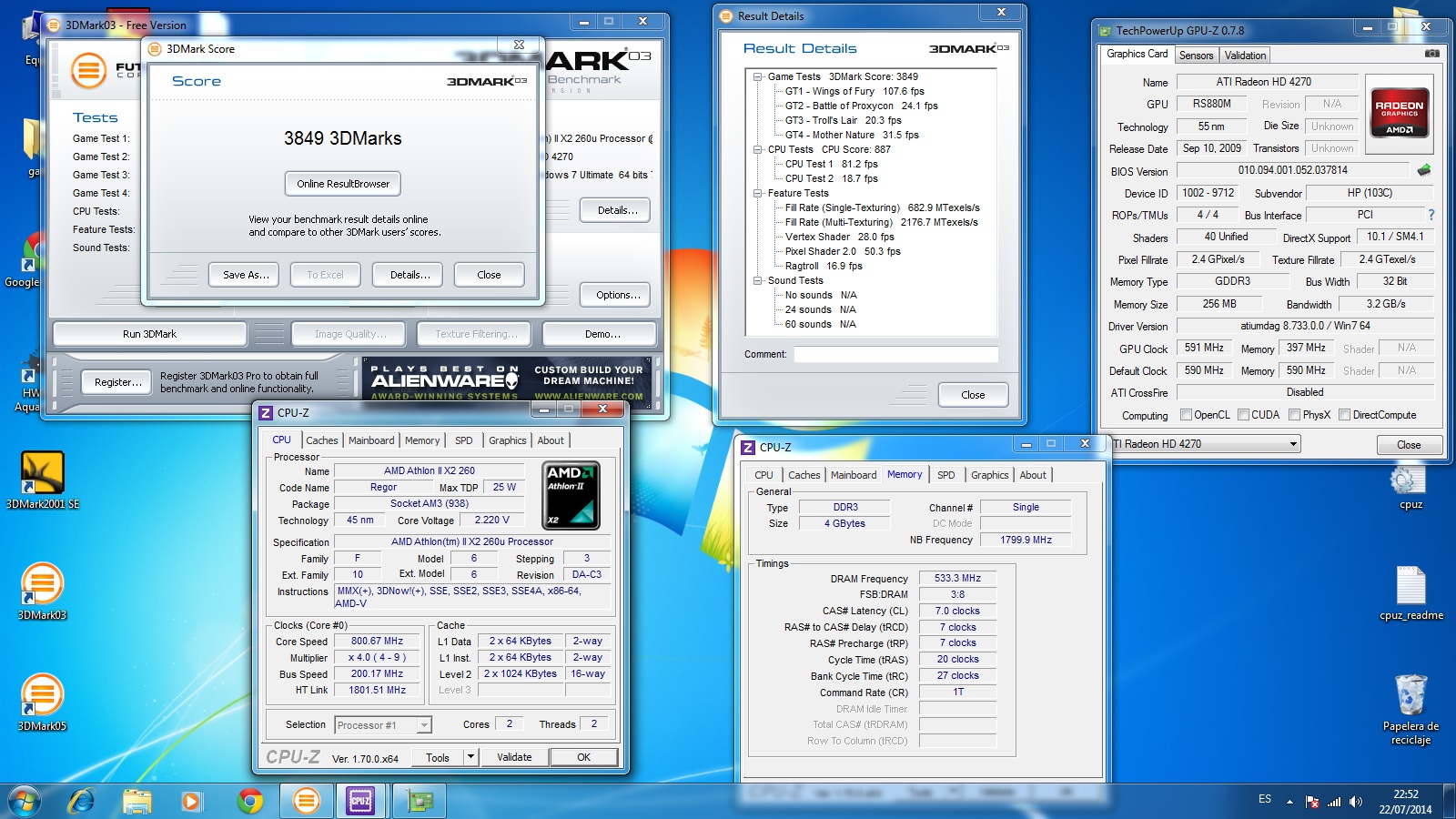Open Mainboard tab in front CPU-Z

tap(371, 440)
